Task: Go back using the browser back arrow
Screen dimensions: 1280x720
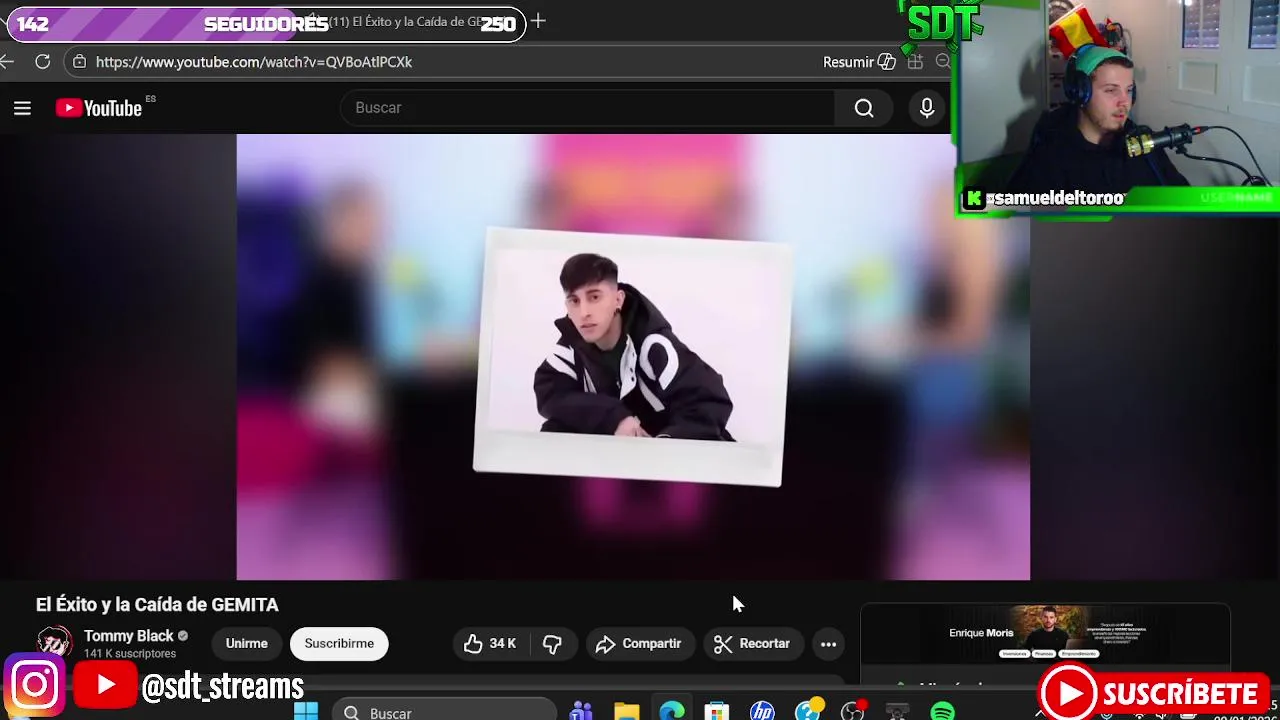Action: point(7,62)
